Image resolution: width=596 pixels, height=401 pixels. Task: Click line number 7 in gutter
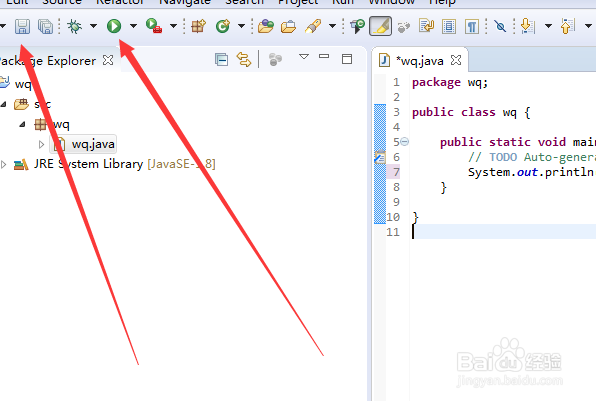(x=396, y=172)
